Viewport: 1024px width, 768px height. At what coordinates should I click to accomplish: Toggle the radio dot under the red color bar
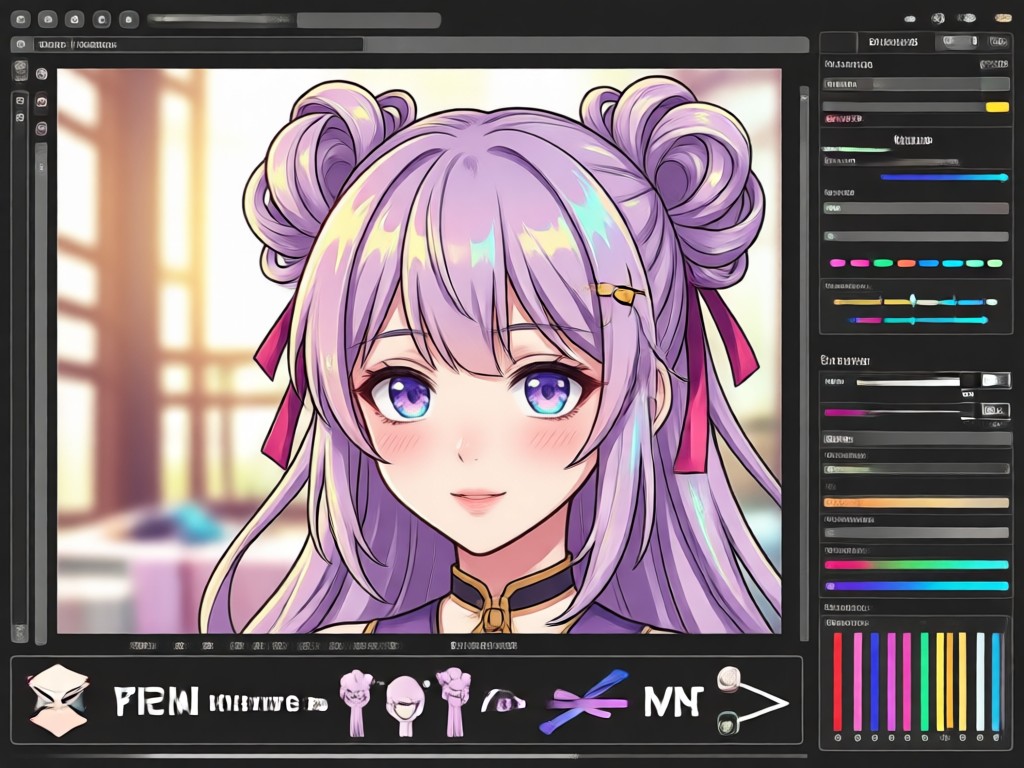coord(838,738)
